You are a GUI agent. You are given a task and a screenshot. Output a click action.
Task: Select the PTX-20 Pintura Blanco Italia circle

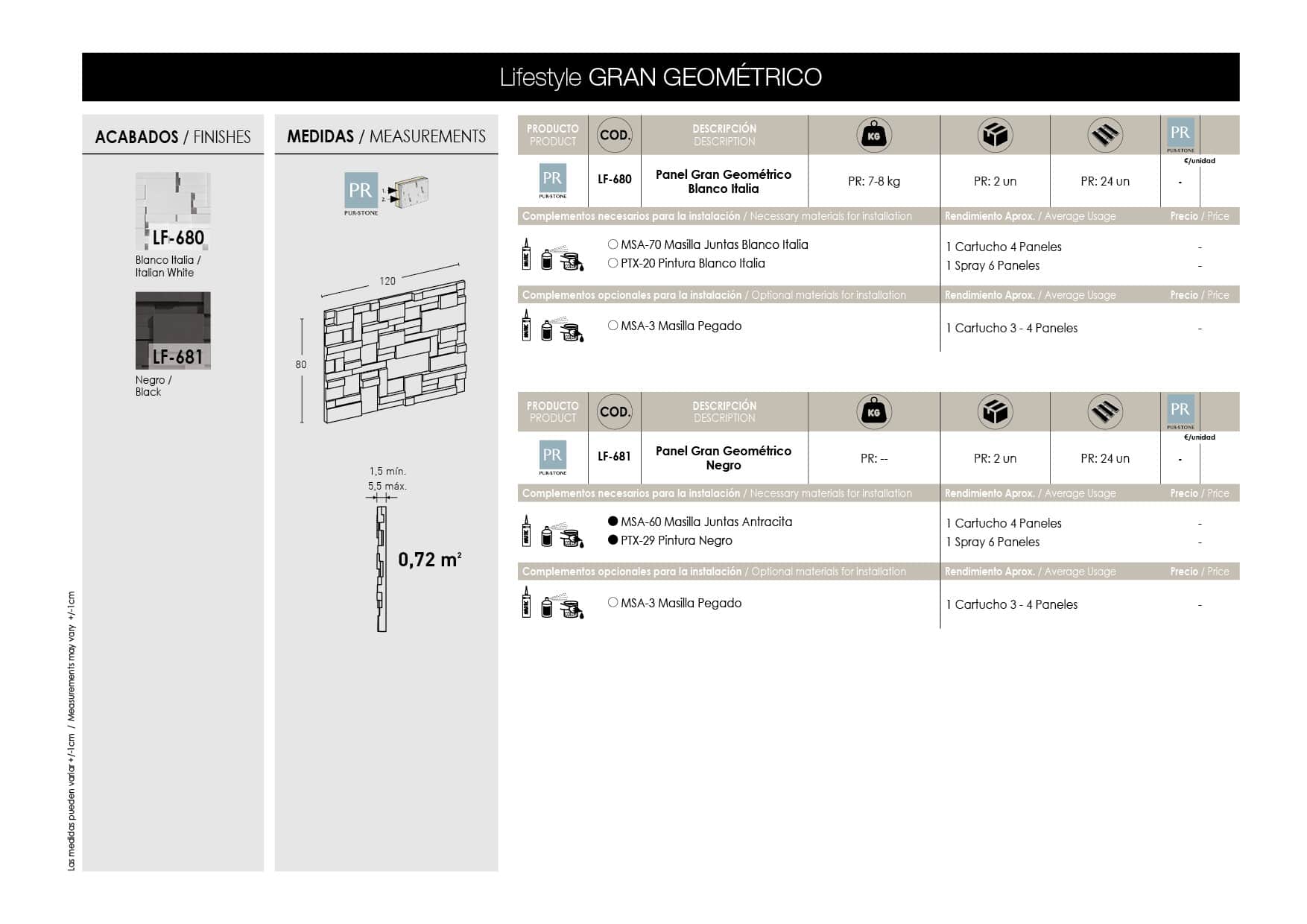613,263
